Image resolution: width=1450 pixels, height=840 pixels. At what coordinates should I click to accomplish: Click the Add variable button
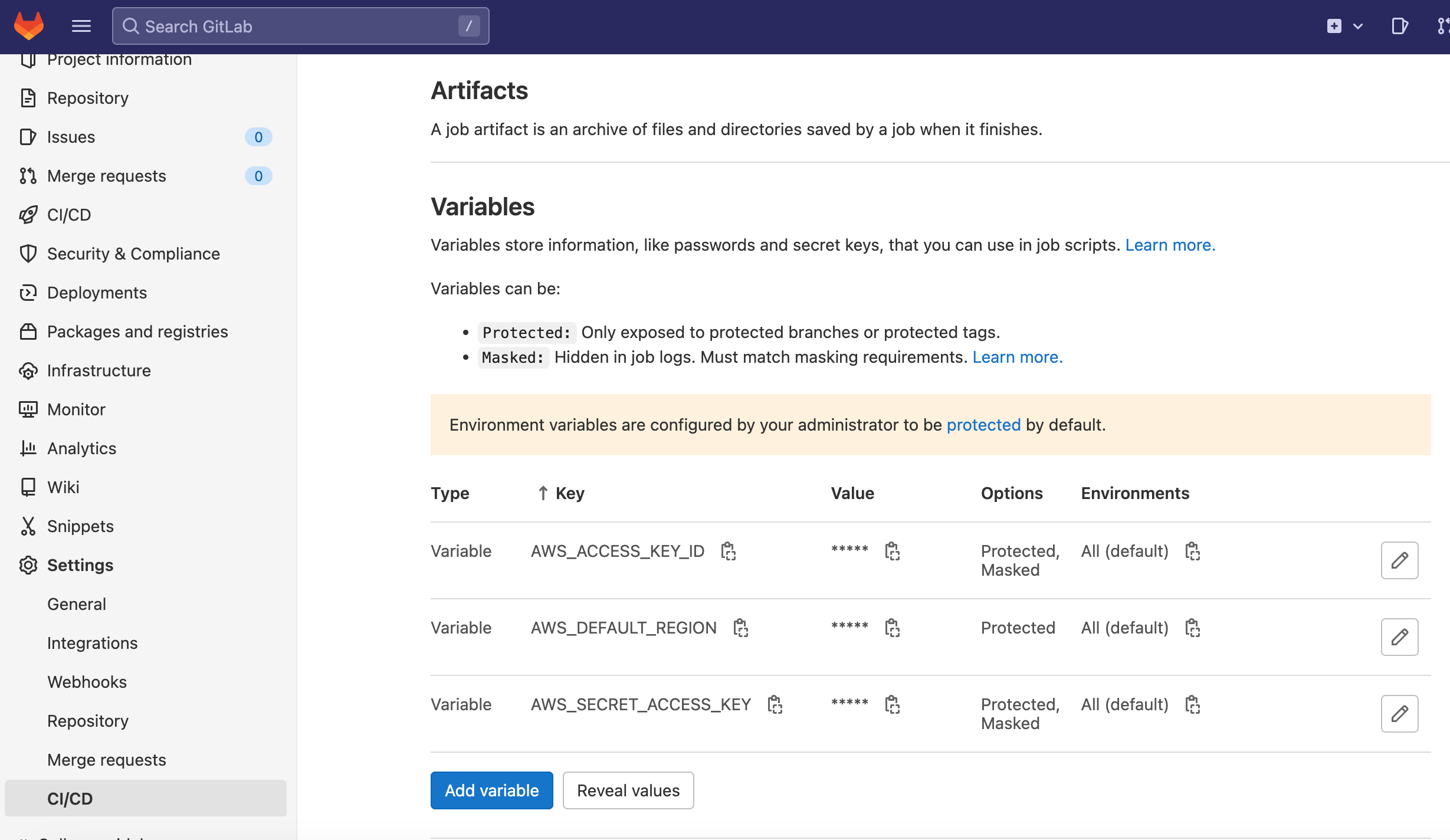(491, 790)
